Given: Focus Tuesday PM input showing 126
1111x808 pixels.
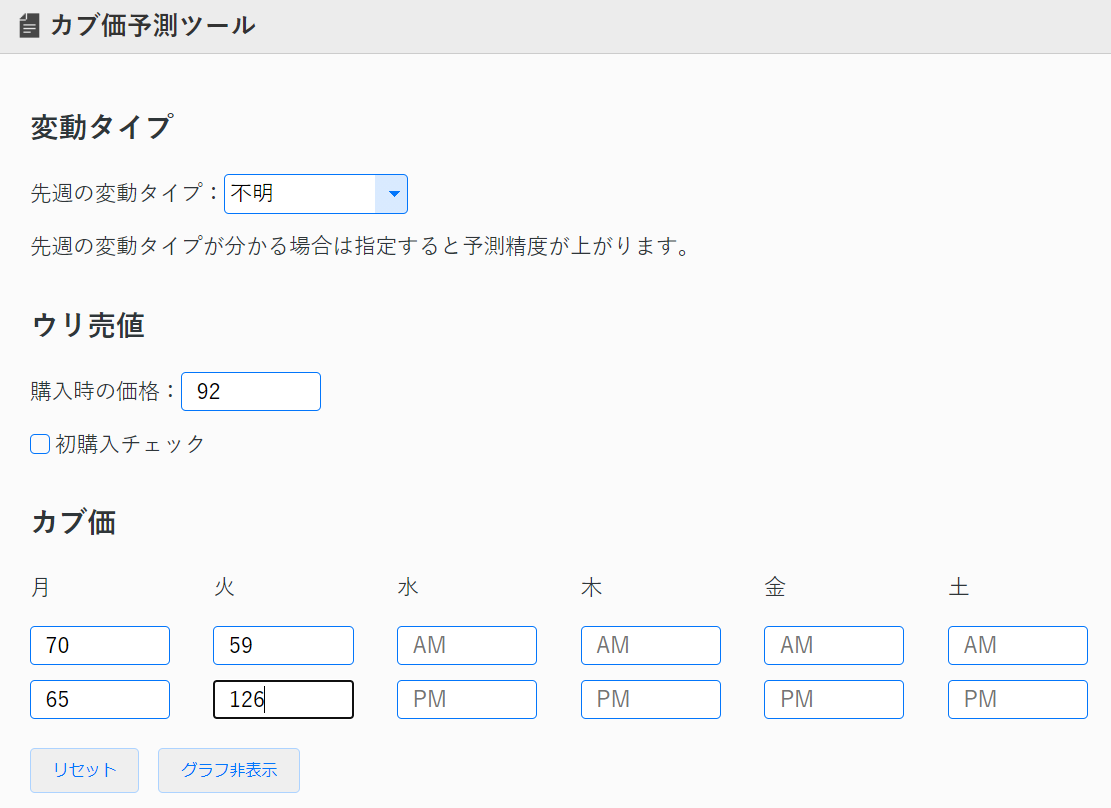Looking at the screenshot, I should (x=283, y=699).
